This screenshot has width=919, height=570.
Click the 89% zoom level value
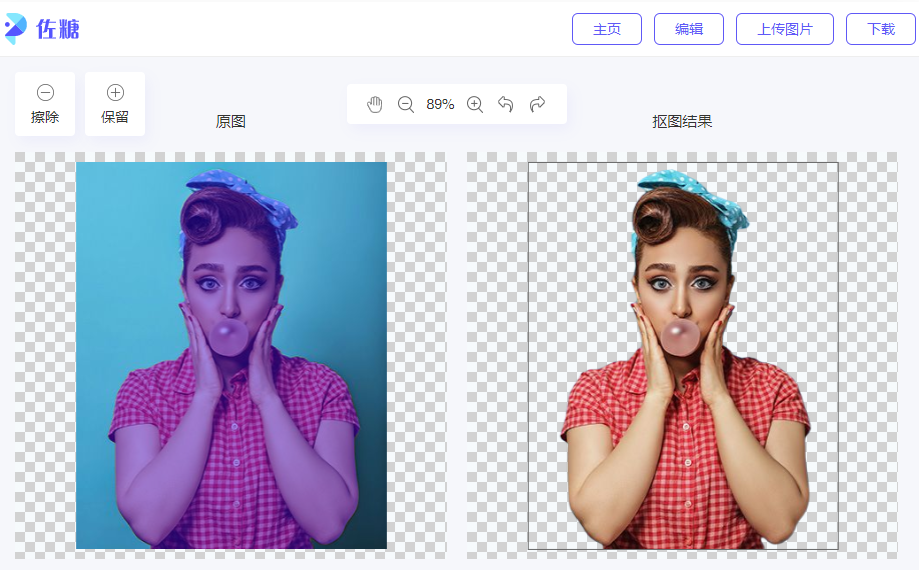[x=440, y=104]
